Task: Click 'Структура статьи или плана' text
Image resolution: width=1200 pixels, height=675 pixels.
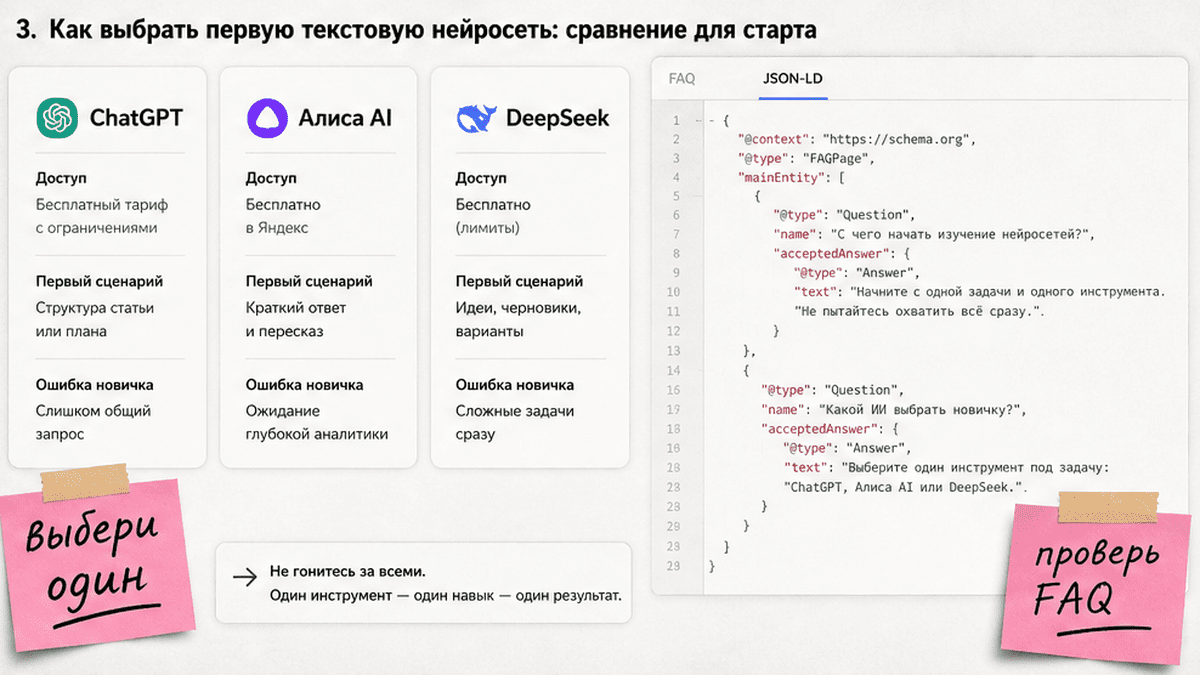Action: click(95, 320)
